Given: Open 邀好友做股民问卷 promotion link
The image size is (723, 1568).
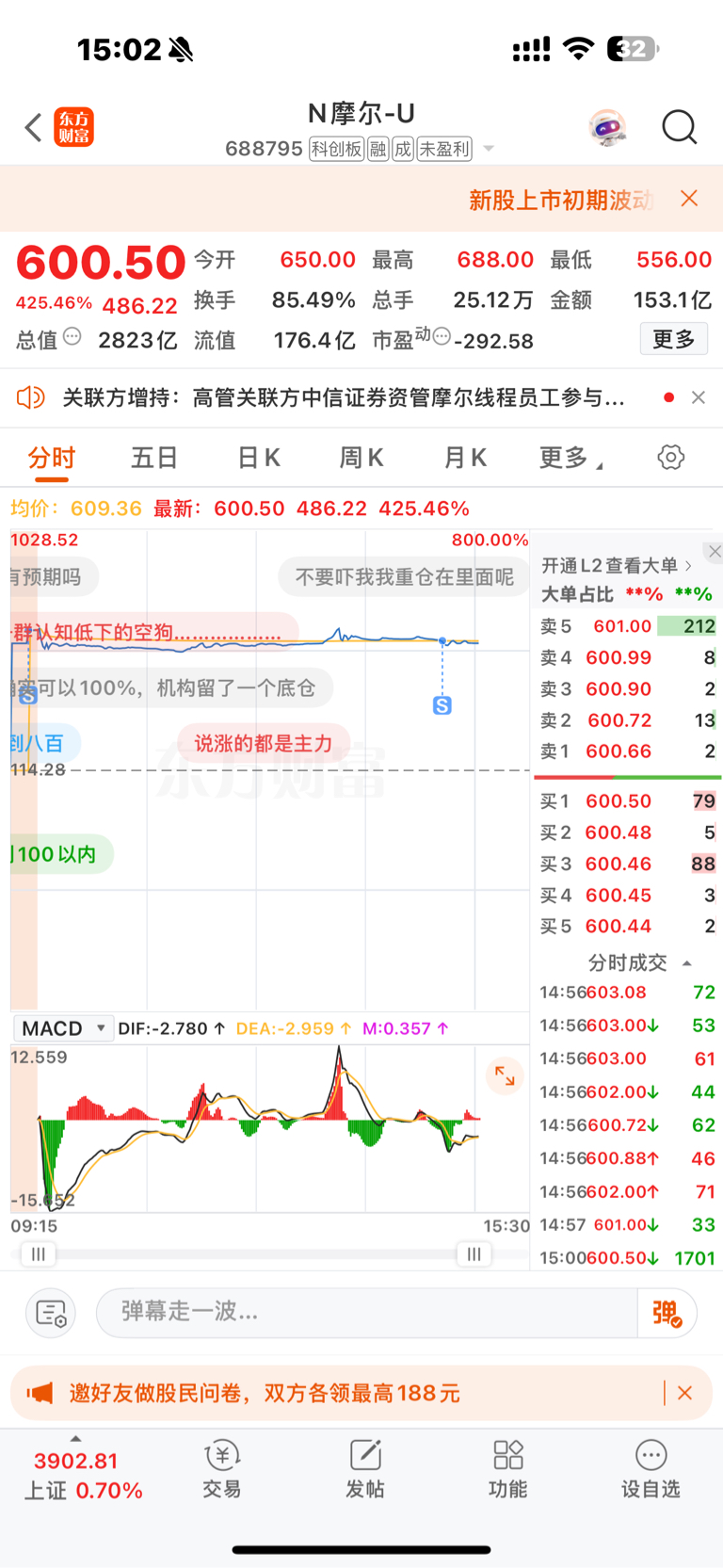Looking at the screenshot, I should pos(265,1393).
